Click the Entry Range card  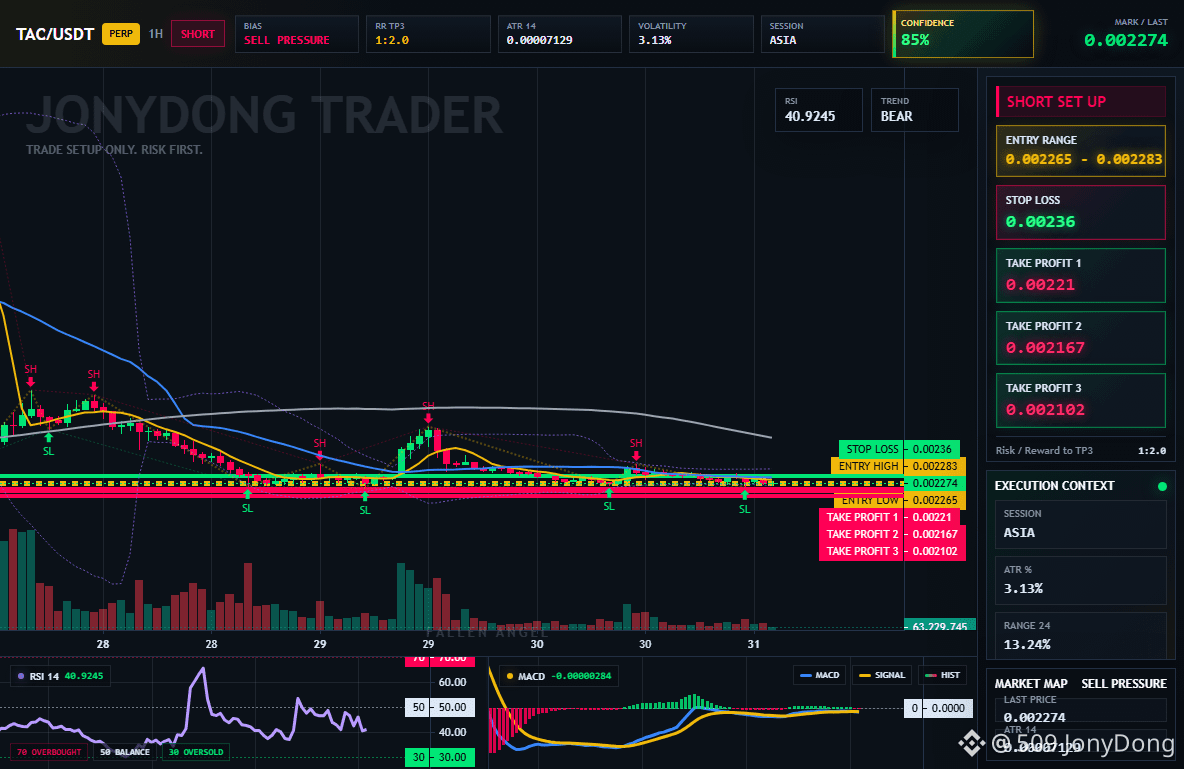click(x=1081, y=151)
